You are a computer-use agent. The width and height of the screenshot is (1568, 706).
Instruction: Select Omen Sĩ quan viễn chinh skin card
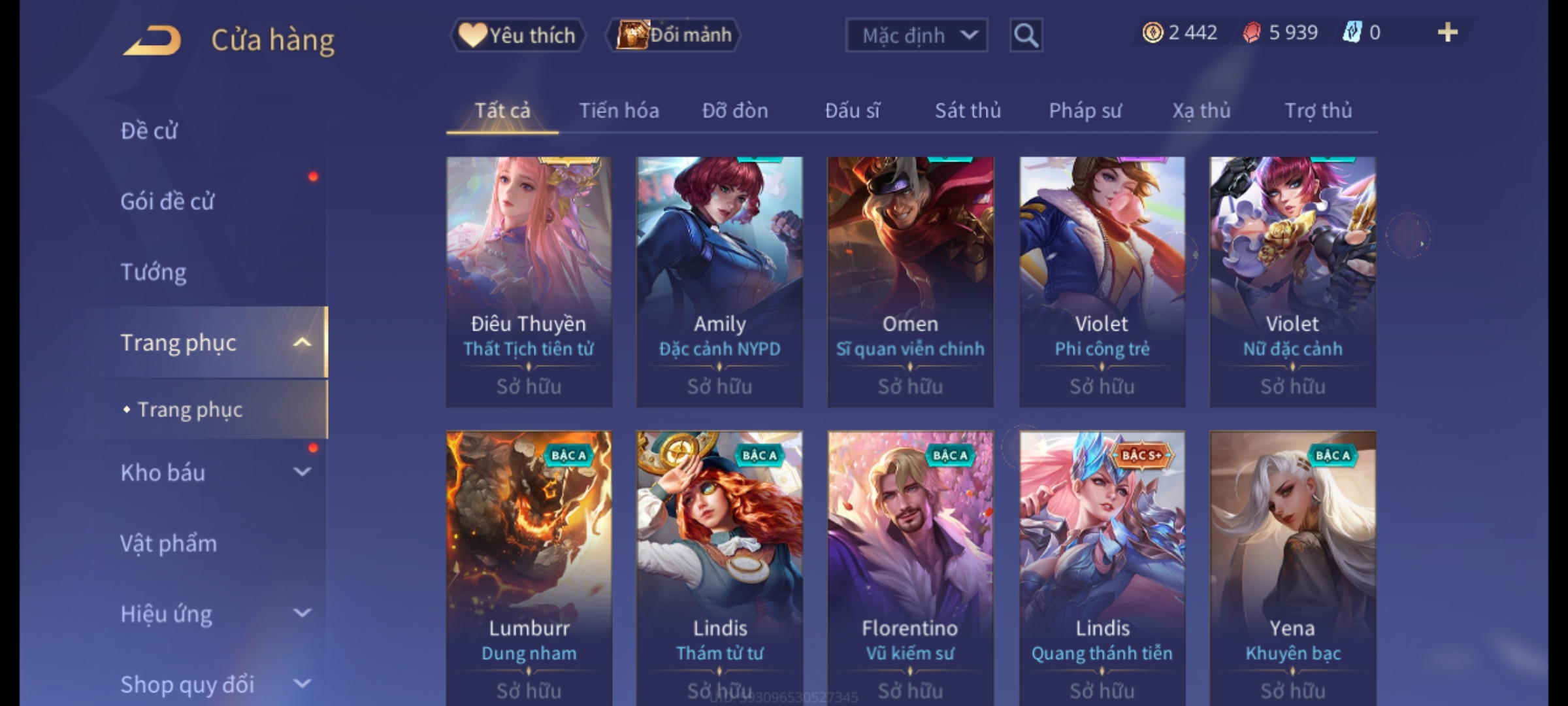(x=910, y=282)
